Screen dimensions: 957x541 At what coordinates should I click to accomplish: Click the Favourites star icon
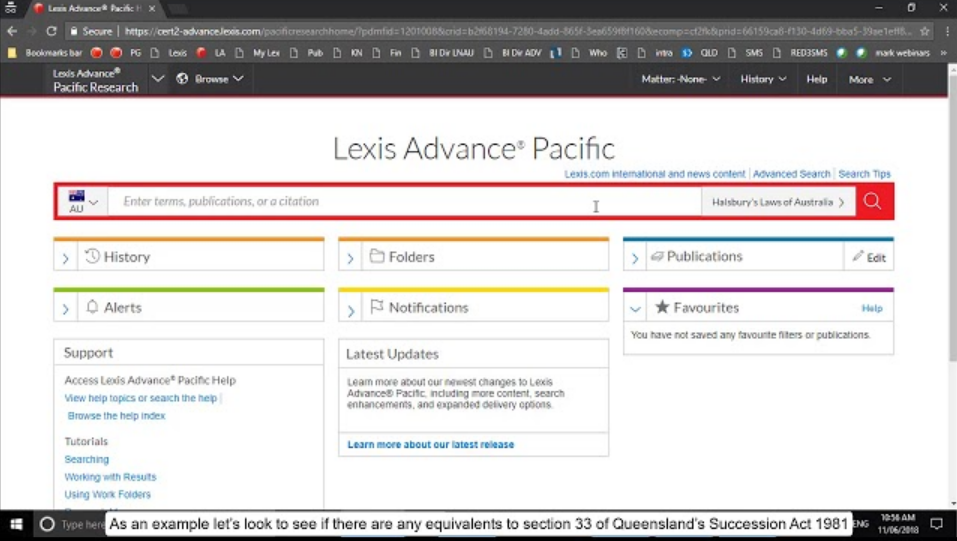662,307
